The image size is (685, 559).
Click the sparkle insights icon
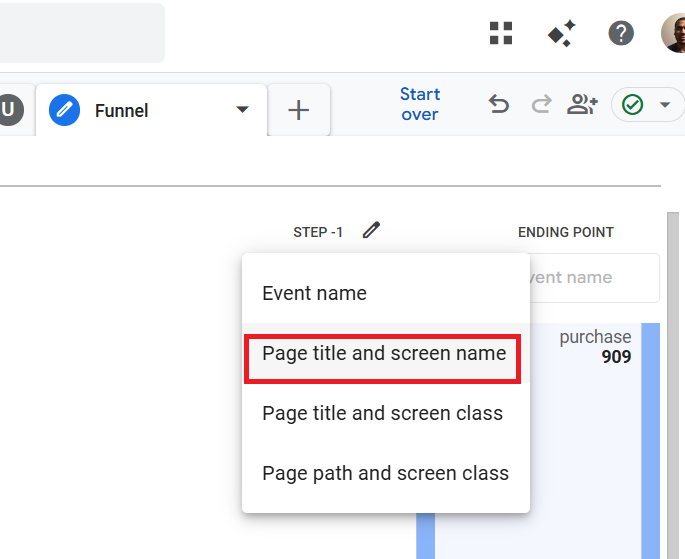pyautogui.click(x=561, y=34)
